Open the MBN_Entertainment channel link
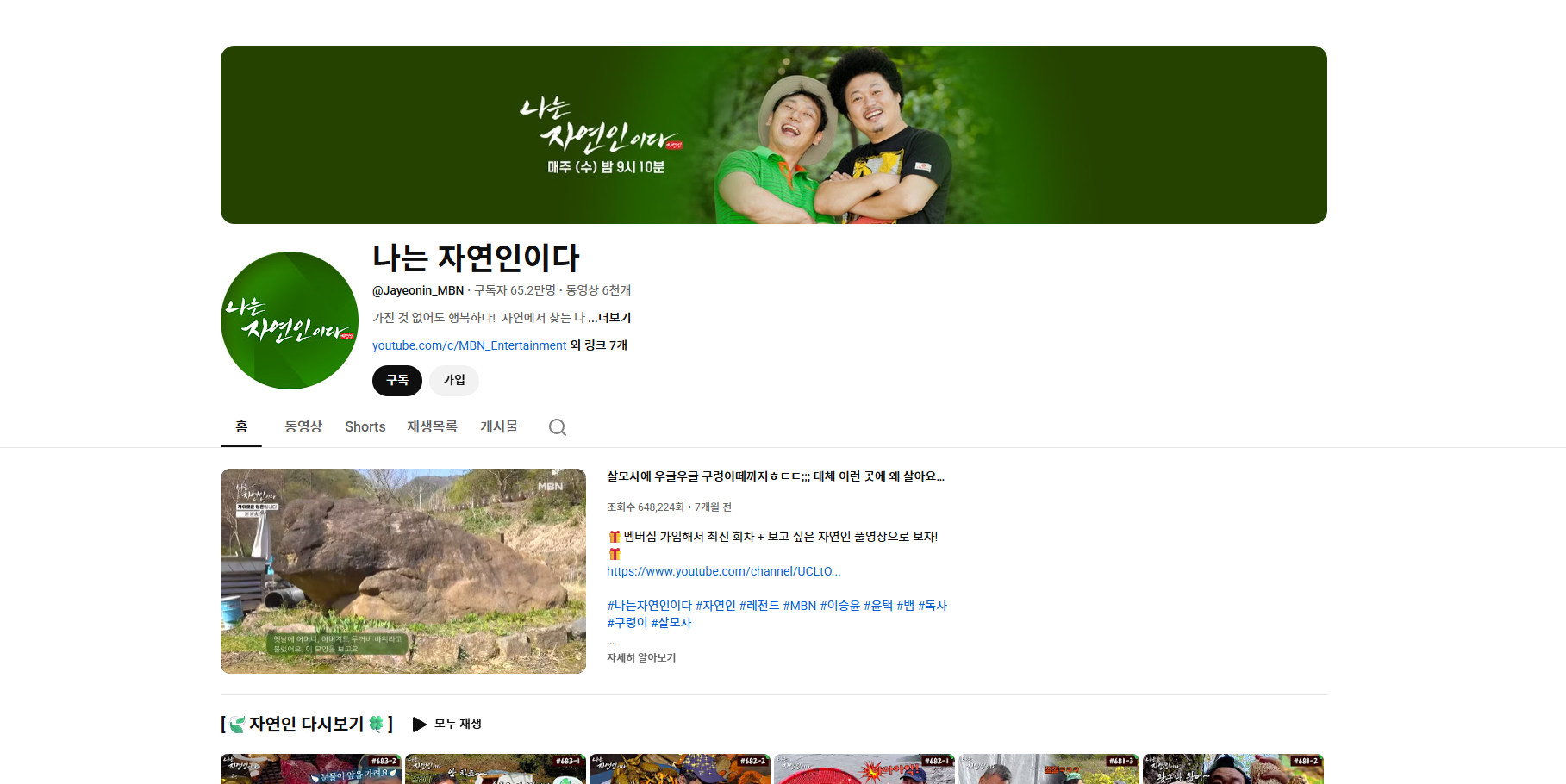This screenshot has width=1566, height=784. 469,345
